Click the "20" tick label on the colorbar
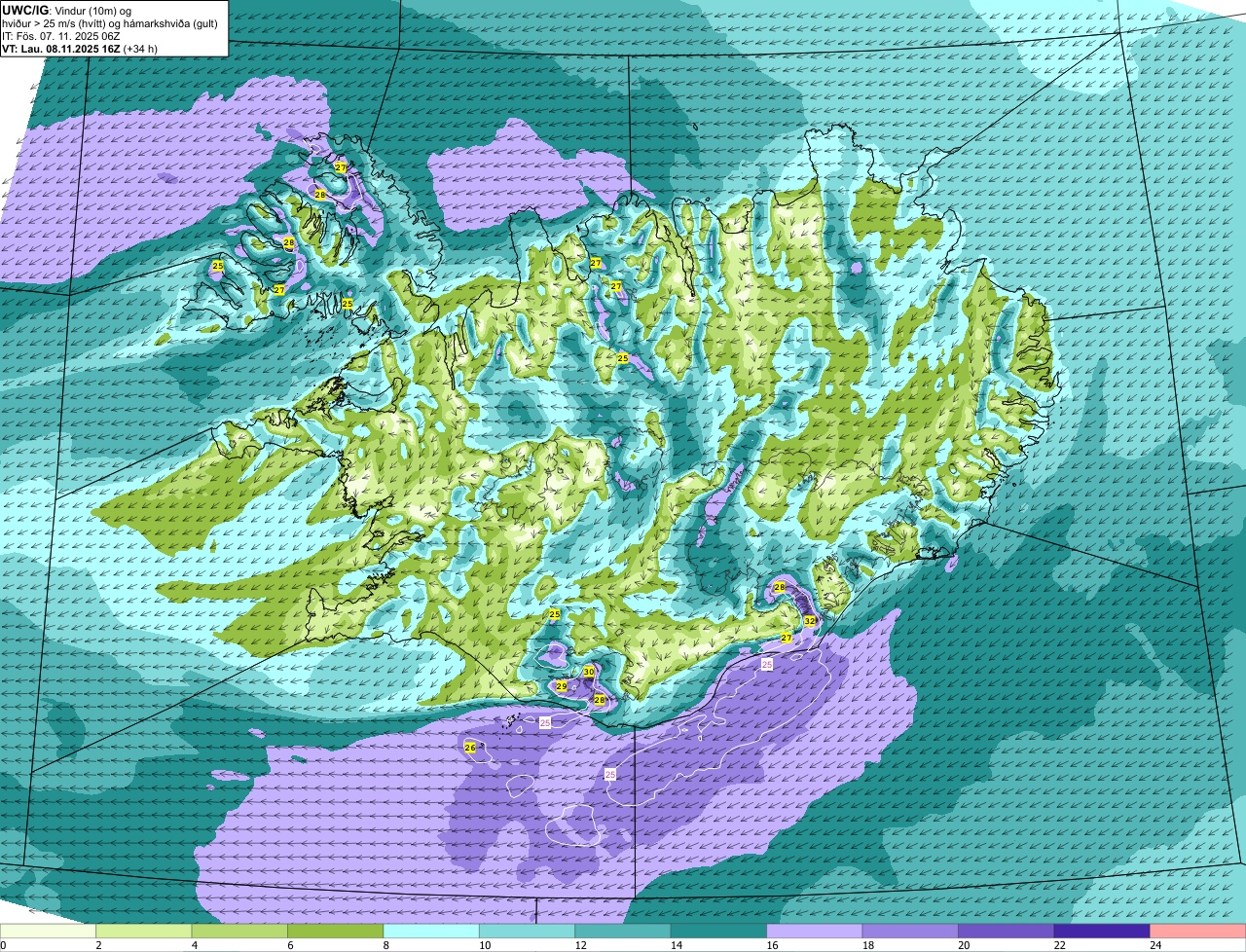The height and width of the screenshot is (952, 1246). pyautogui.click(x=964, y=945)
